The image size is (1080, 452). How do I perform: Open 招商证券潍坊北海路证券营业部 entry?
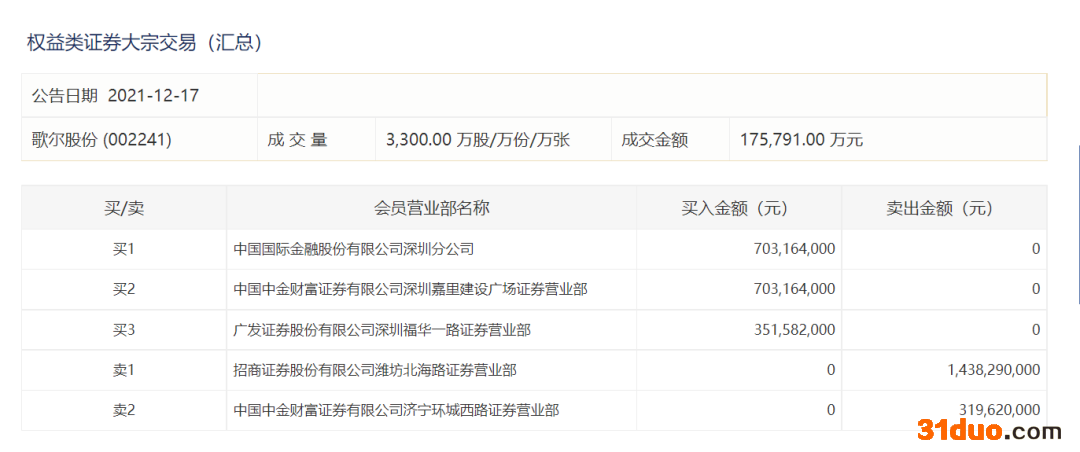tap(375, 370)
